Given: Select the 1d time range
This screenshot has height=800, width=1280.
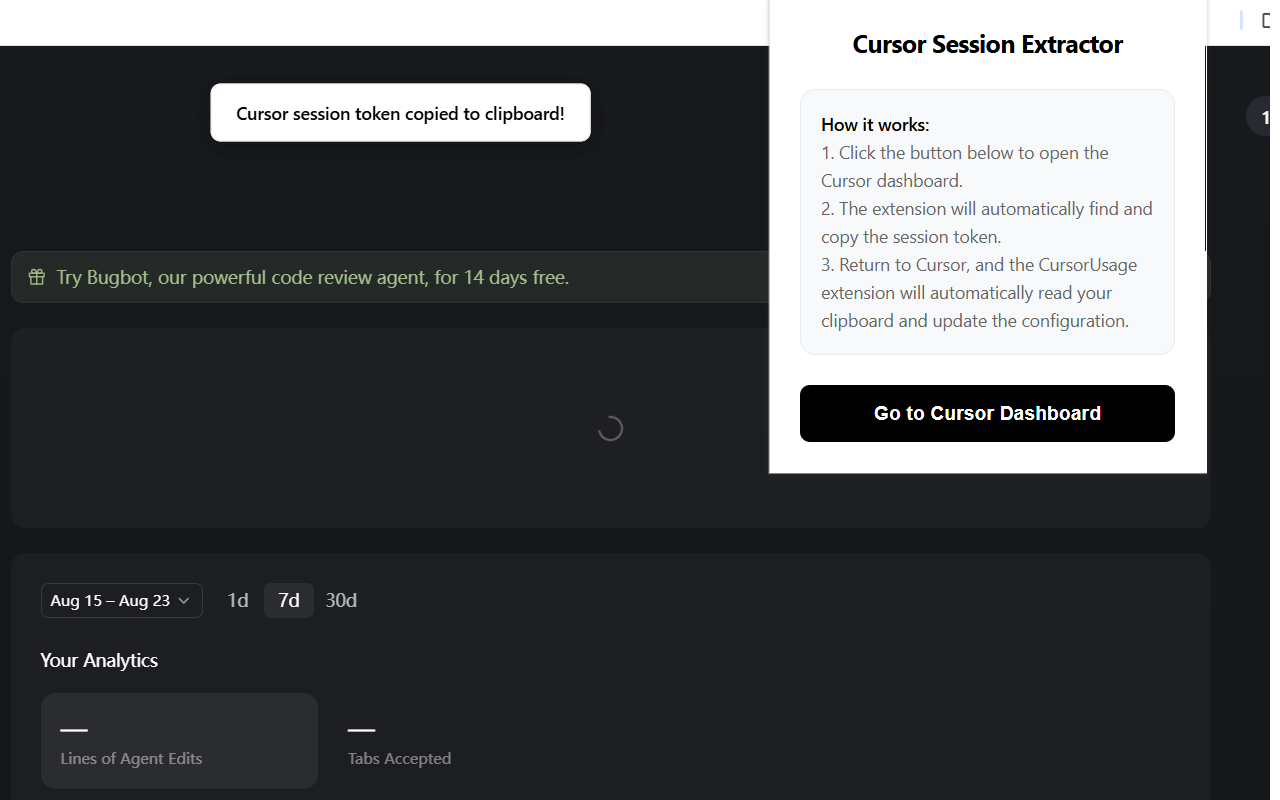Looking at the screenshot, I should tap(238, 600).
